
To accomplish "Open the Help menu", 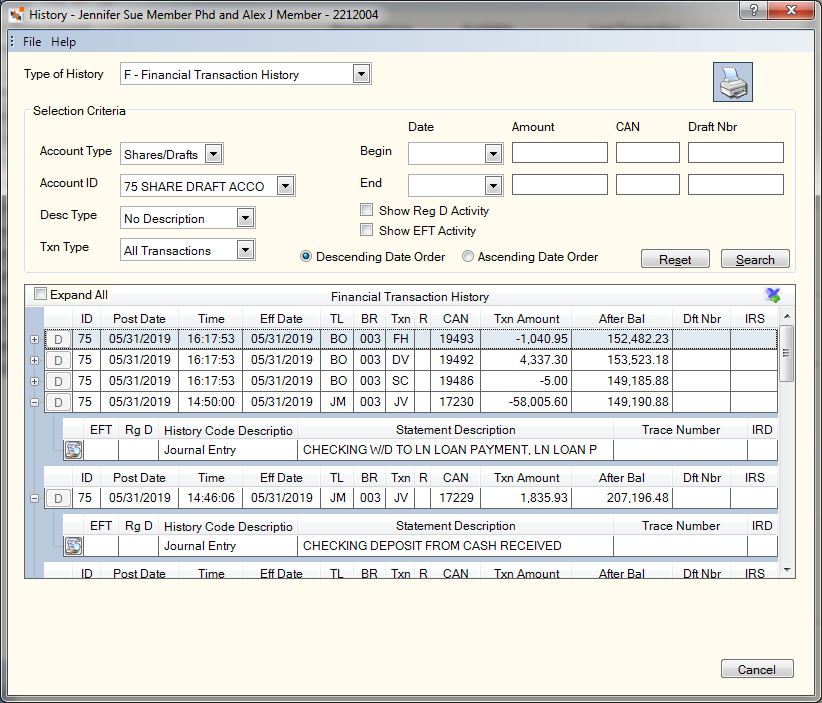I will click(63, 41).
